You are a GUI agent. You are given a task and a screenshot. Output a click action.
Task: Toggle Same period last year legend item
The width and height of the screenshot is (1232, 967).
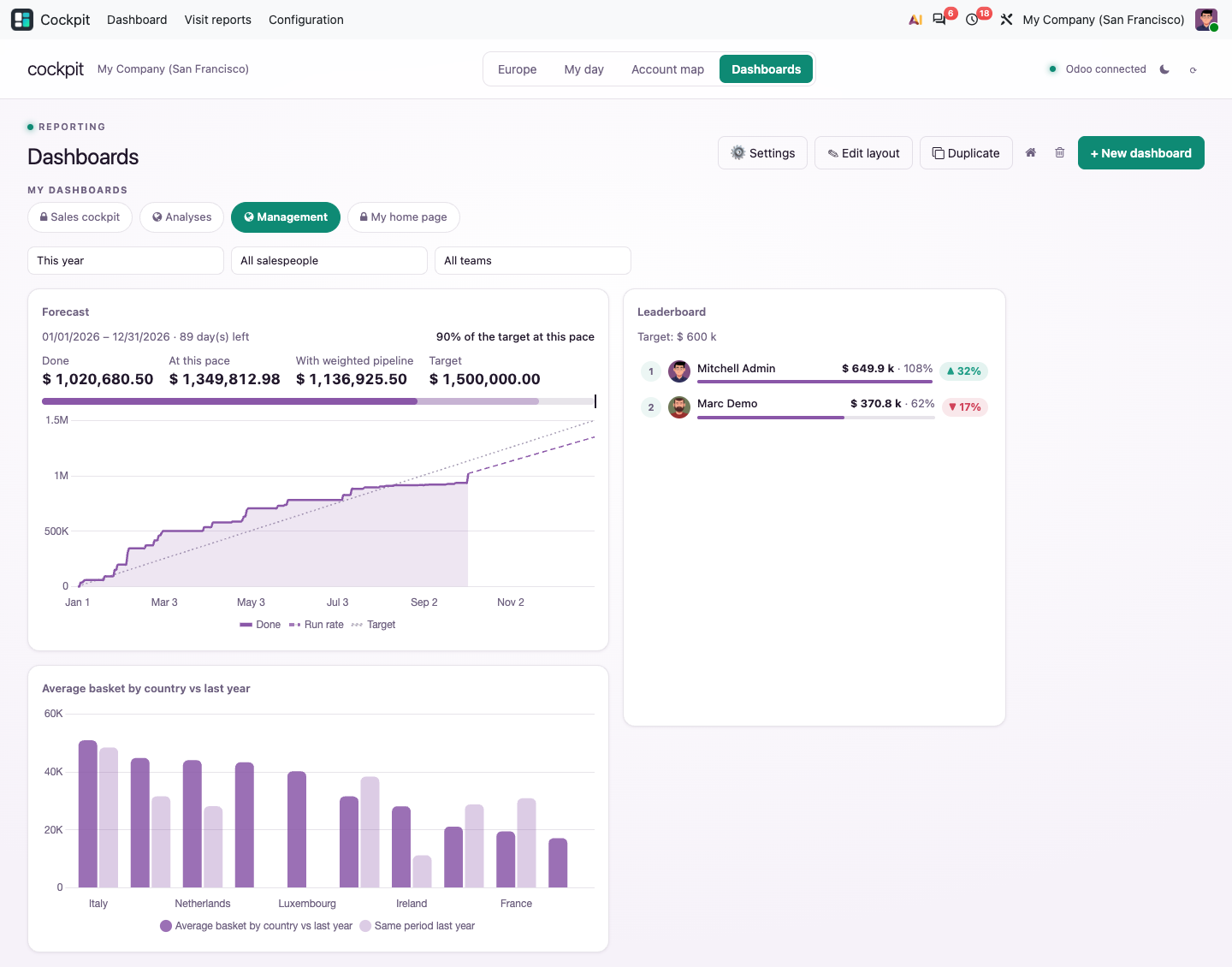pyautogui.click(x=418, y=926)
